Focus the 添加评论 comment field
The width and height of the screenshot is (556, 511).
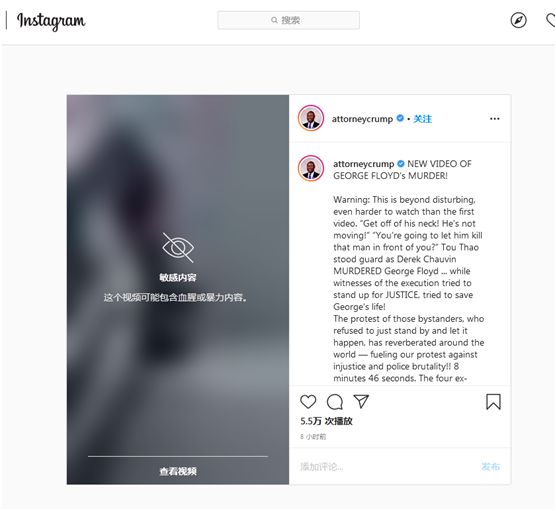(387, 467)
